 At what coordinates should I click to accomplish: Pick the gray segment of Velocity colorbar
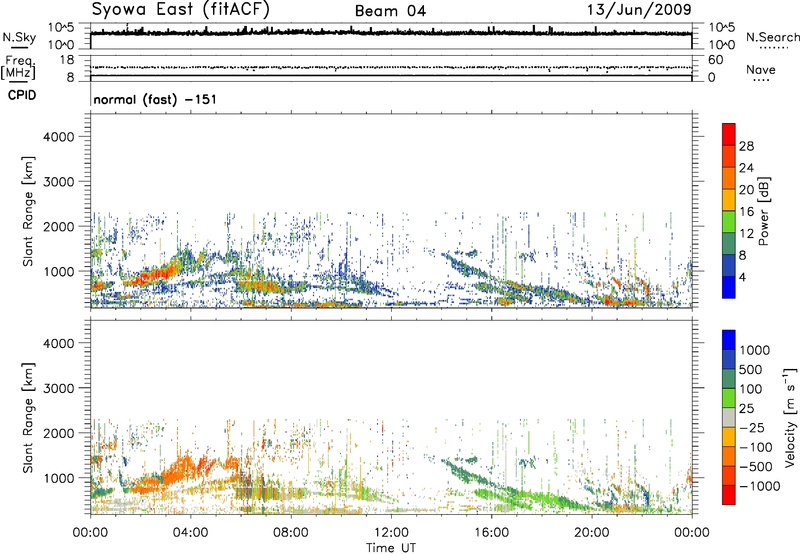(x=729, y=417)
